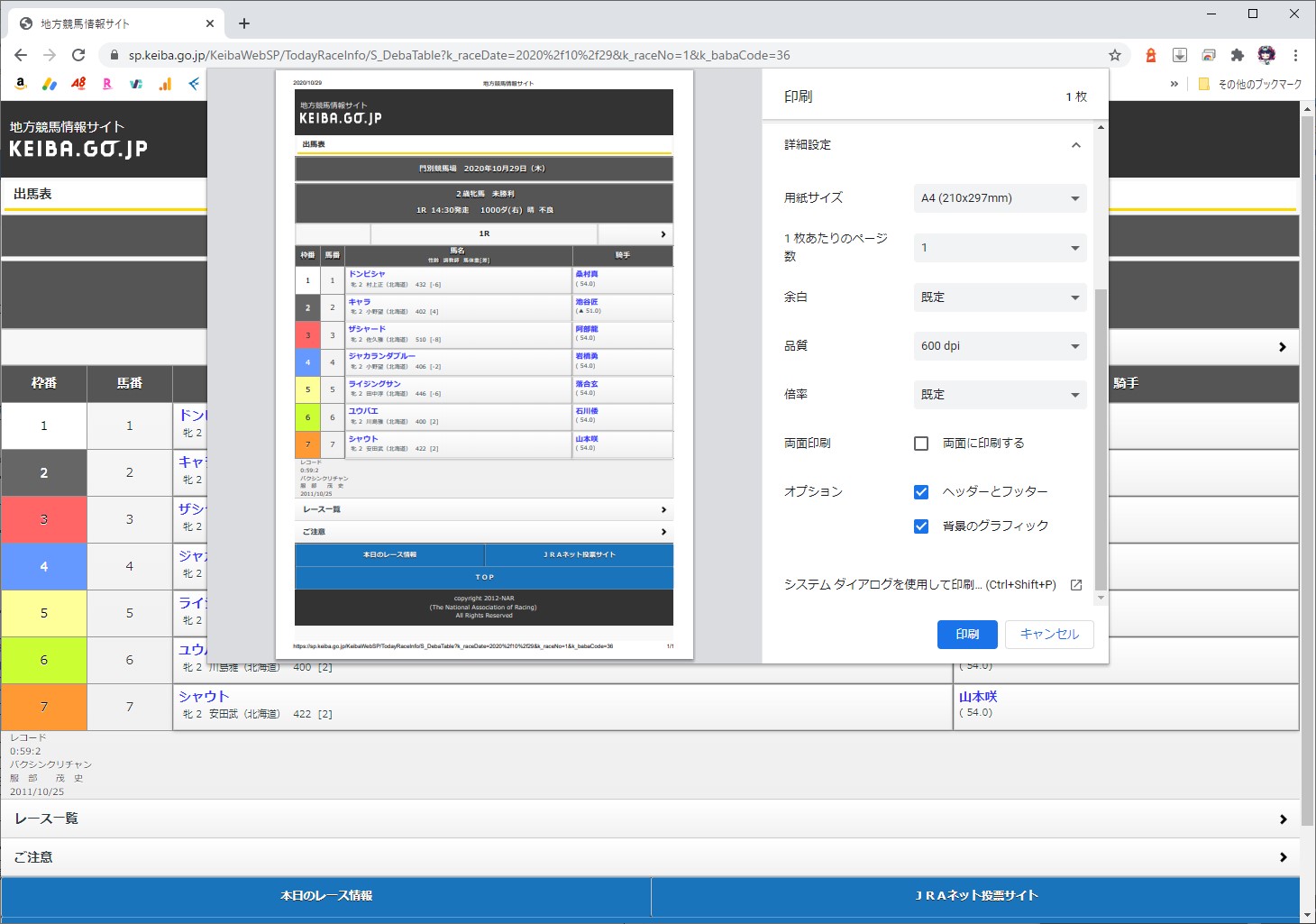The image size is (1316, 924).
Task: Click the site lock icon in address bar
Action: point(114,55)
